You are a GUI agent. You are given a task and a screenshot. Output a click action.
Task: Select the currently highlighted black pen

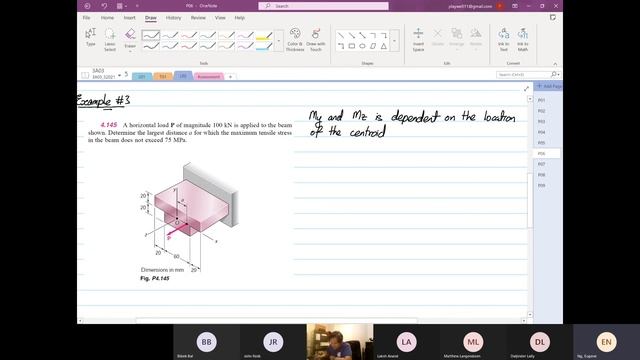(x=151, y=36)
